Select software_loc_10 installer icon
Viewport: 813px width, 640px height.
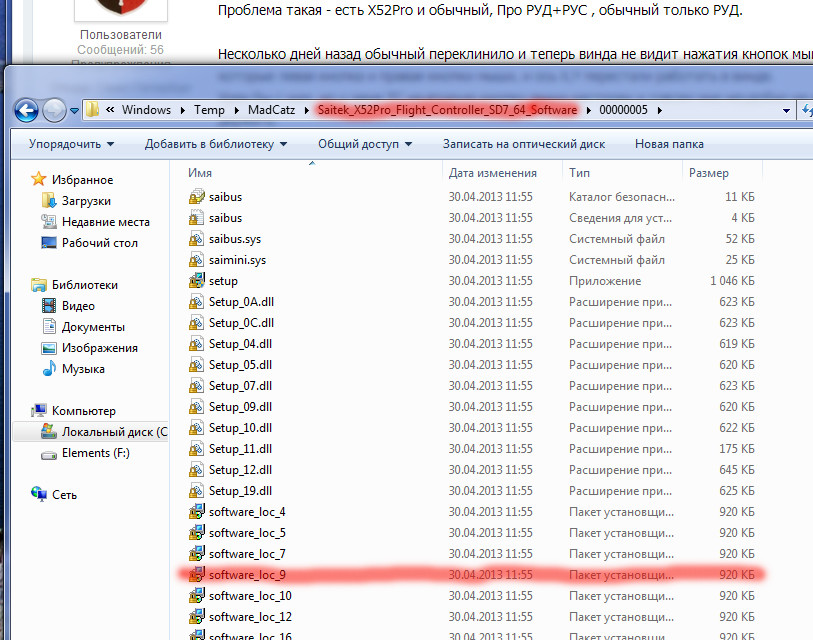pos(197,596)
